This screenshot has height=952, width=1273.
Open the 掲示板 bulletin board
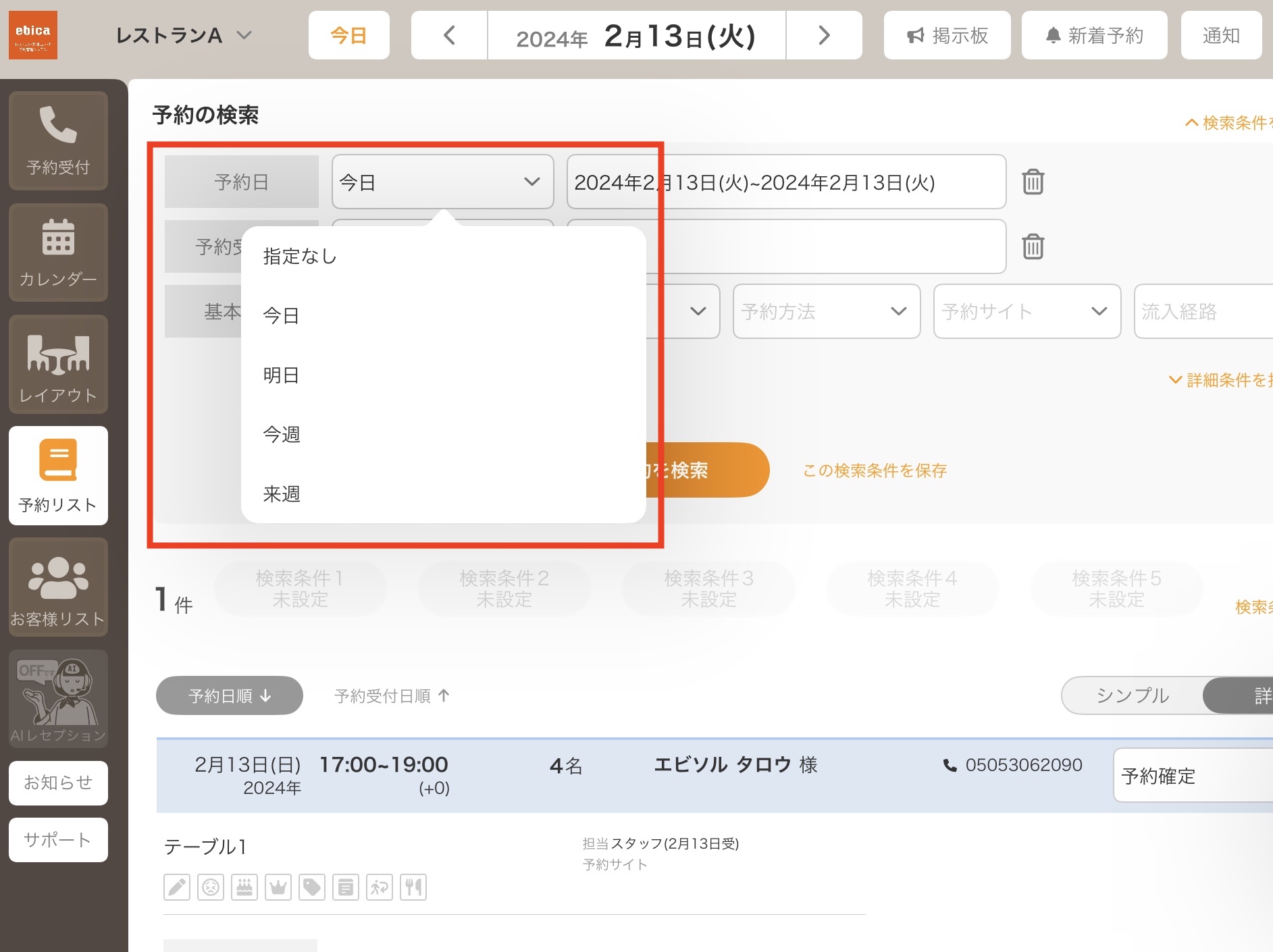[947, 35]
